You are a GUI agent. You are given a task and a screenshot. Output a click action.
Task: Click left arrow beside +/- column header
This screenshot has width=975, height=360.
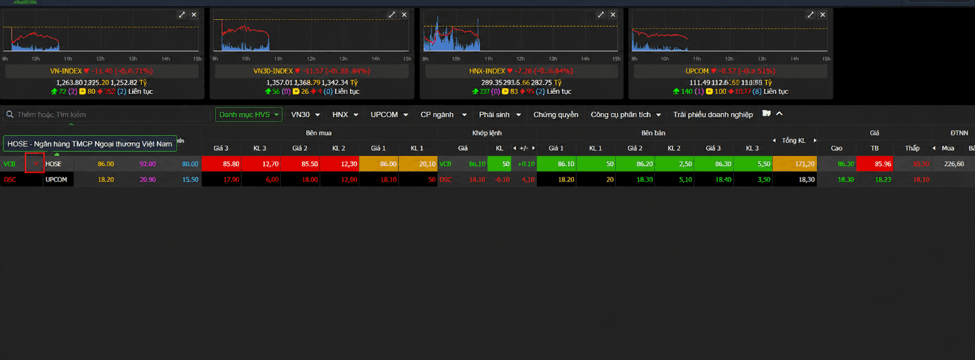coord(514,148)
